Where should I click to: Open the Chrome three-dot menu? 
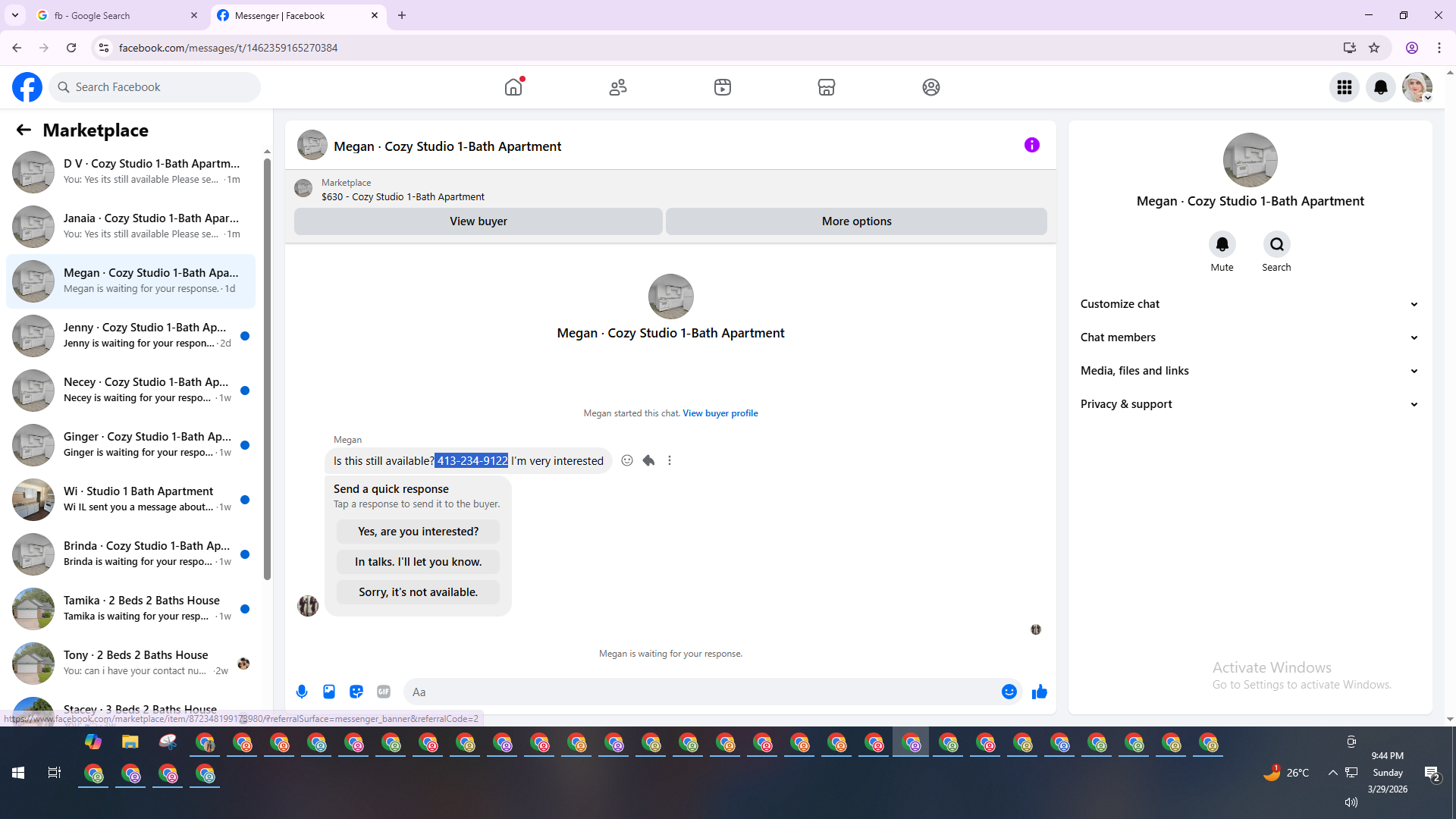point(1439,48)
